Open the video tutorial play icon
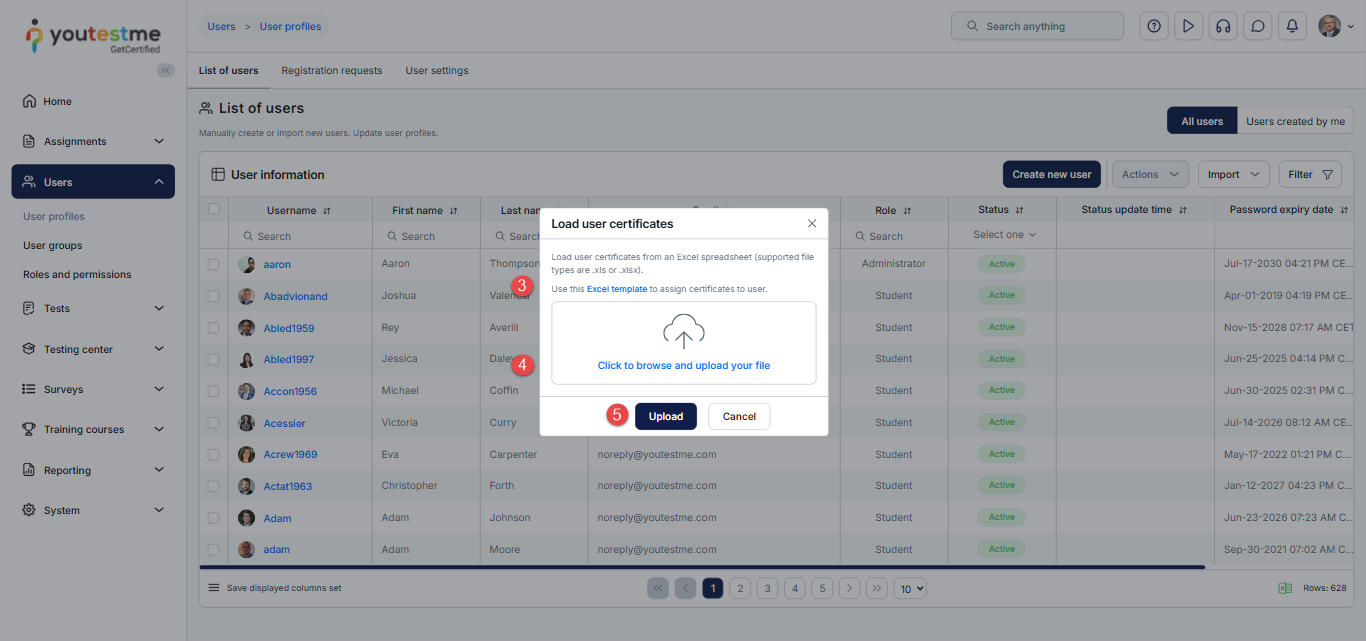Image resolution: width=1366 pixels, height=641 pixels. point(1188,27)
